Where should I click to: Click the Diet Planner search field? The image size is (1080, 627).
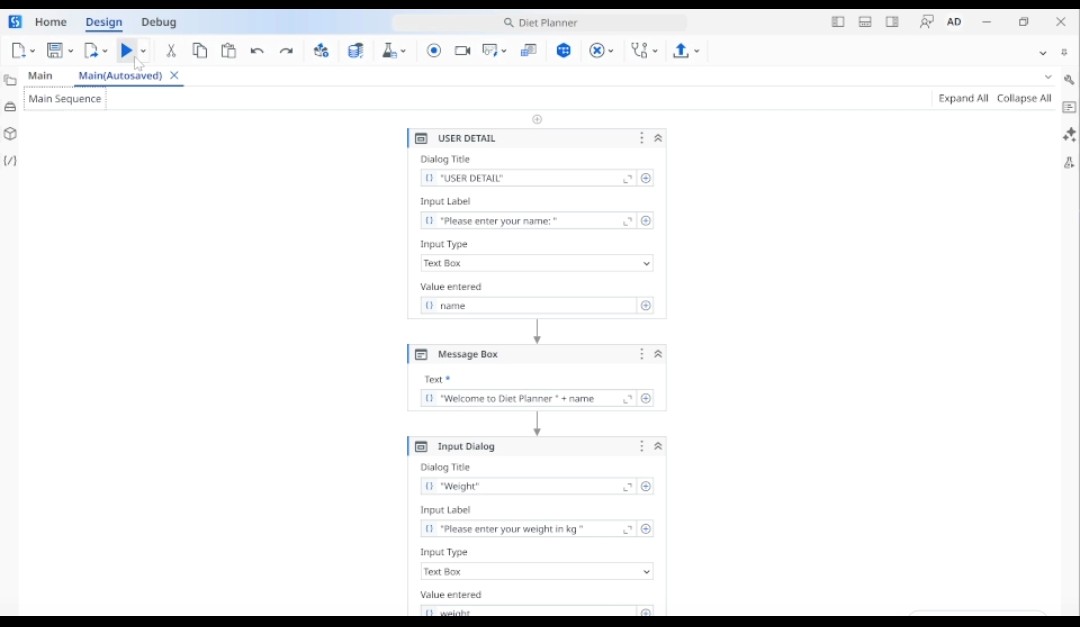[x=540, y=22]
